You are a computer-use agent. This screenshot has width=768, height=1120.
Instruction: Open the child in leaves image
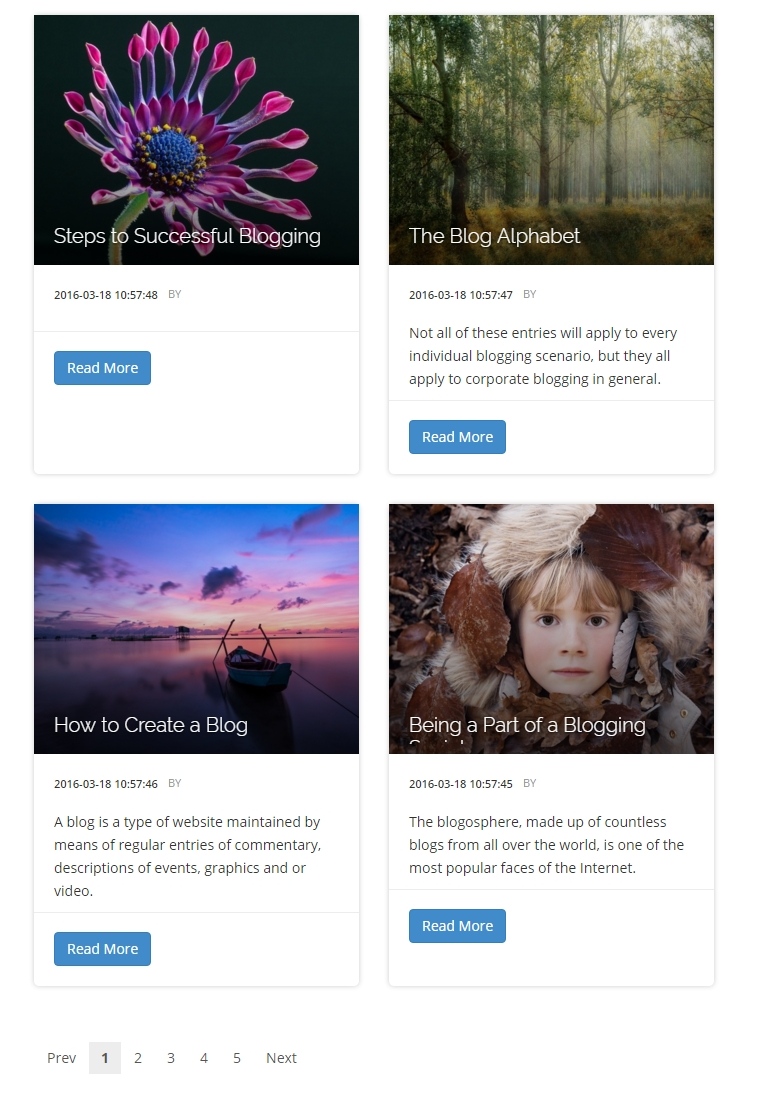pyautogui.click(x=551, y=629)
